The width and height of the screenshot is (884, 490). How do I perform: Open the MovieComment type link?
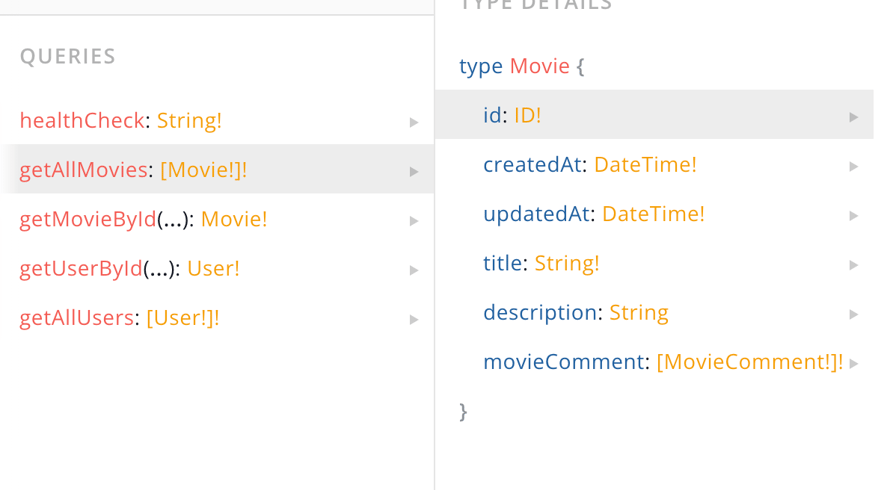point(749,362)
